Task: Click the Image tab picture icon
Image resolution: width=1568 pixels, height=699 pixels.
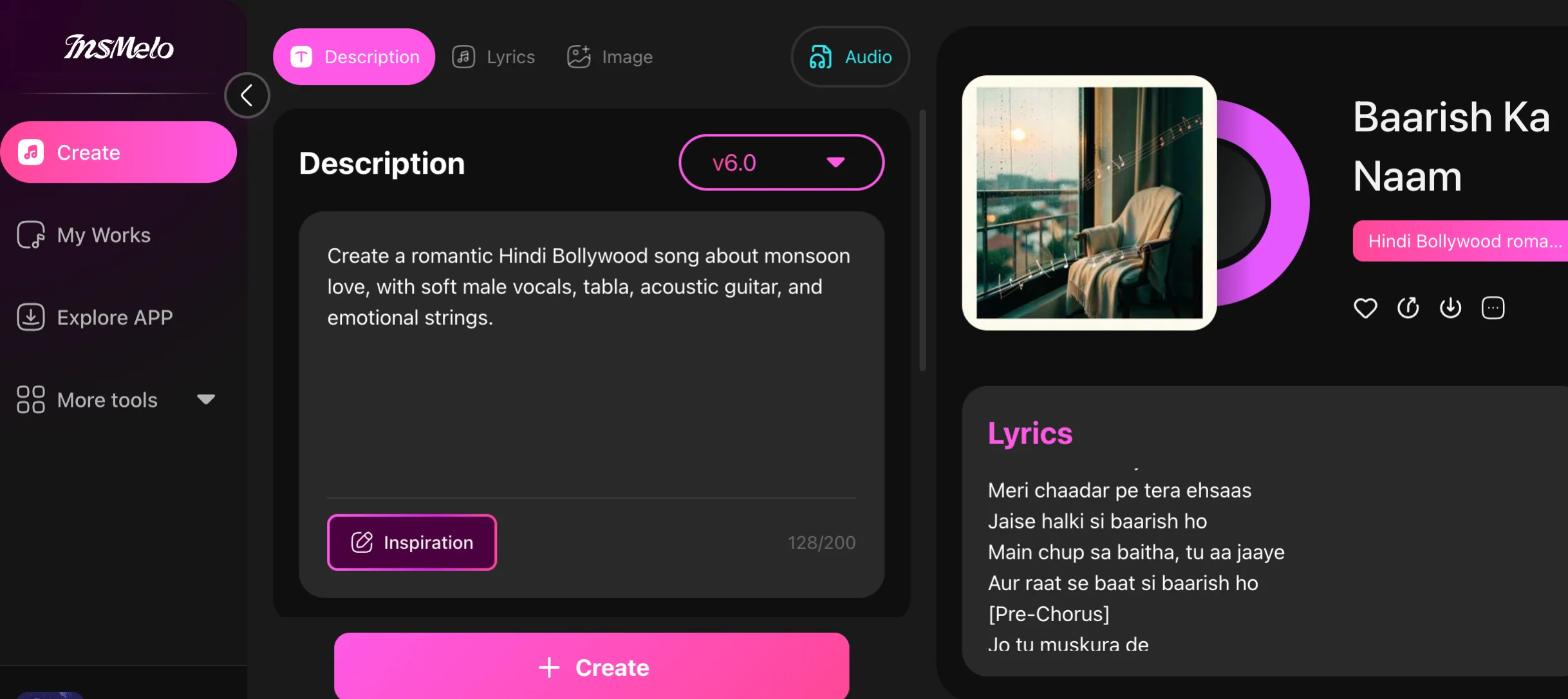Action: pos(579,57)
